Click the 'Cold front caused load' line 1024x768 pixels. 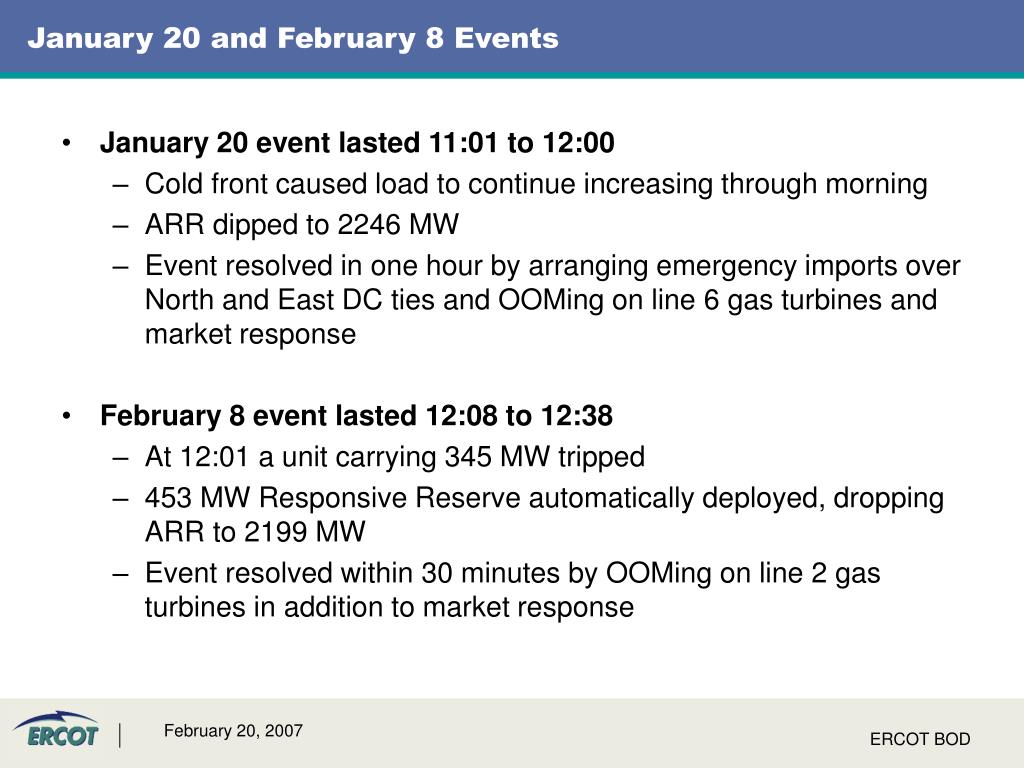[536, 184]
